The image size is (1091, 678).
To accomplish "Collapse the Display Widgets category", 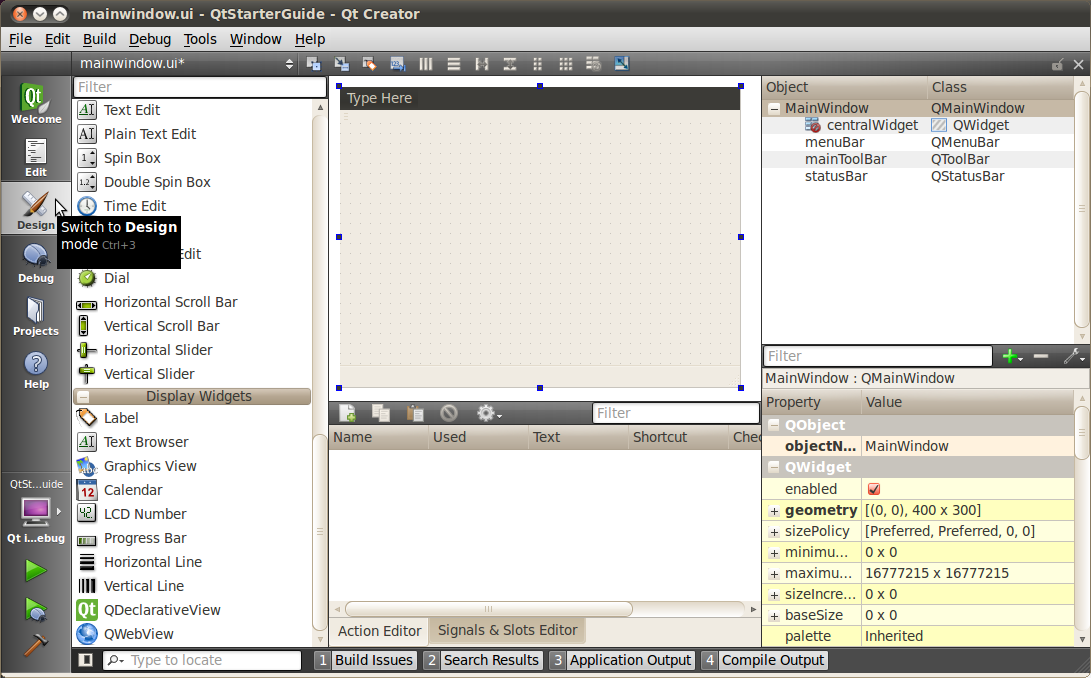I will tap(84, 396).
